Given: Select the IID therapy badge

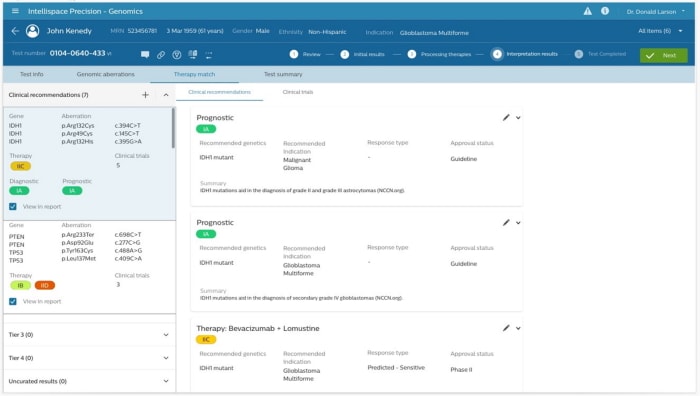Looking at the screenshot, I should (x=45, y=285).
